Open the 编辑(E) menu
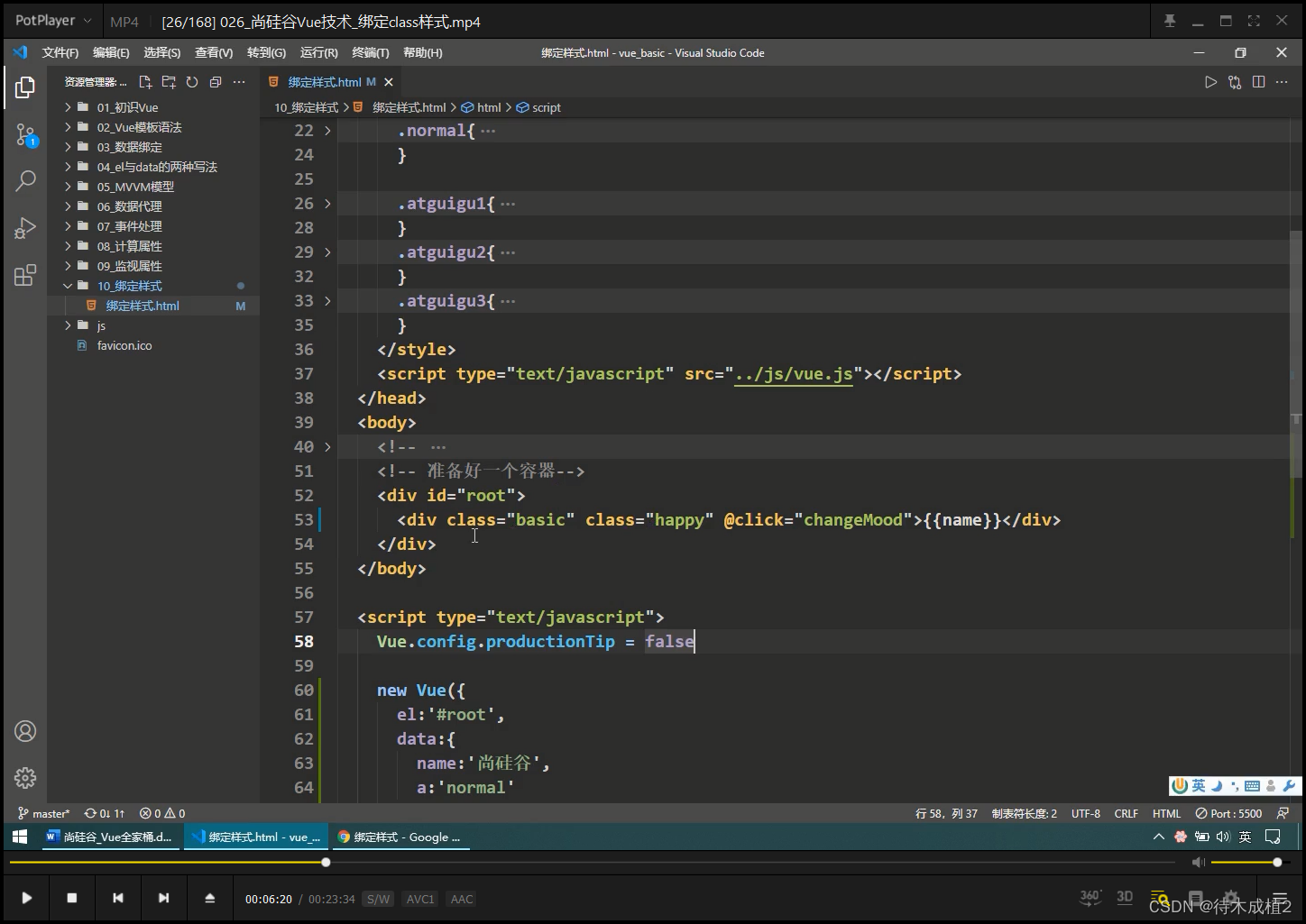1306x924 pixels. click(x=111, y=53)
